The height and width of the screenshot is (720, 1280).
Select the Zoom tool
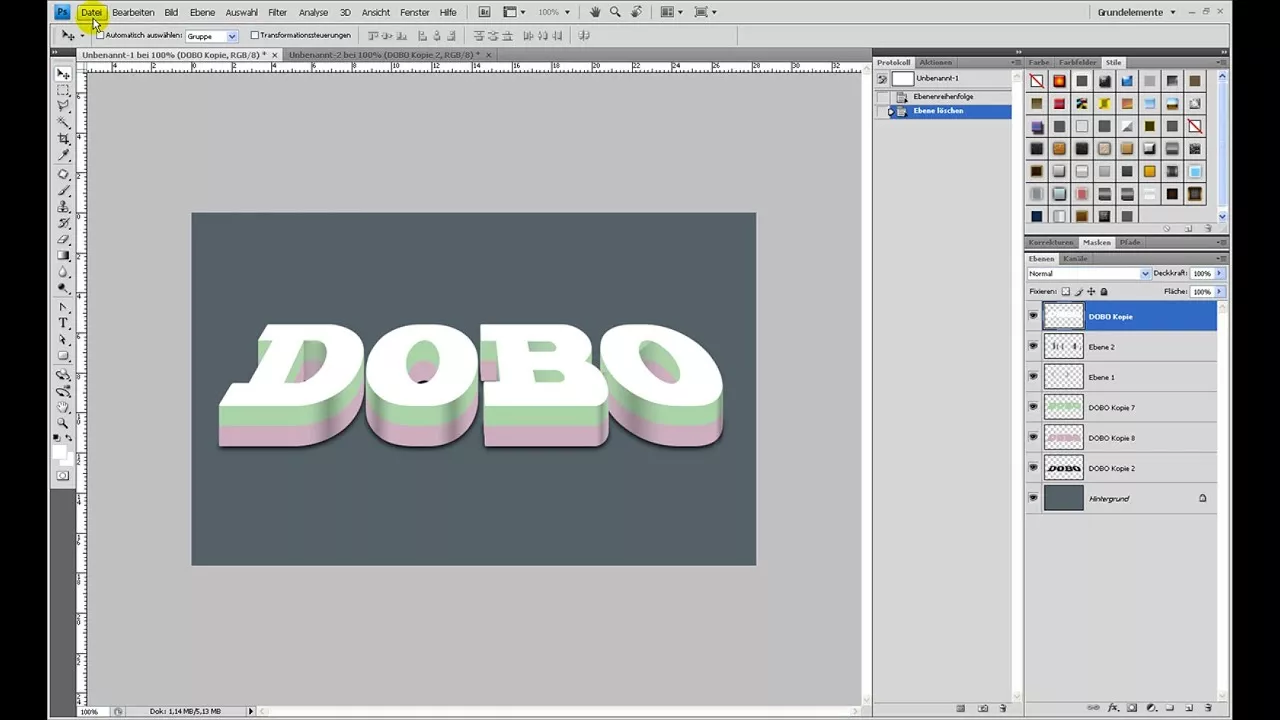[x=63, y=424]
